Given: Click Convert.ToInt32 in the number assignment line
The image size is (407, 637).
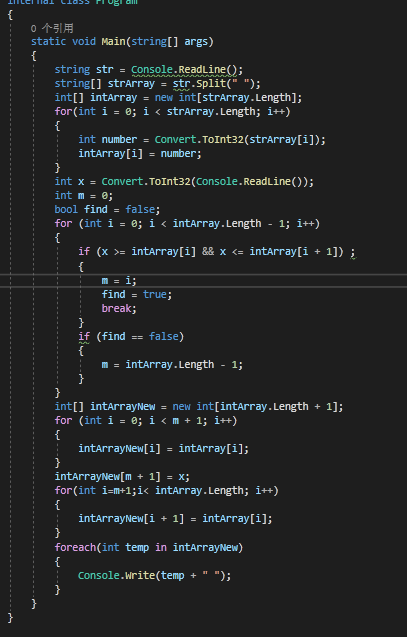Looking at the screenshot, I should [x=199, y=139].
